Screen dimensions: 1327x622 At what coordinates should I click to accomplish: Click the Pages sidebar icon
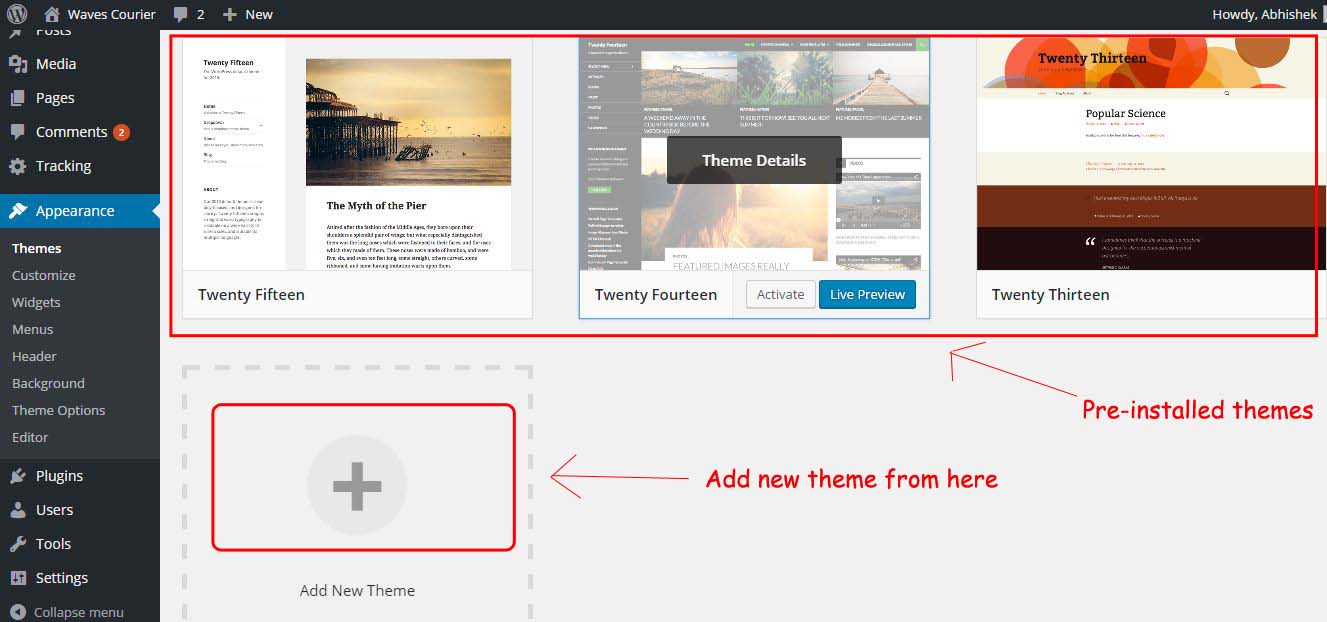pos(18,98)
